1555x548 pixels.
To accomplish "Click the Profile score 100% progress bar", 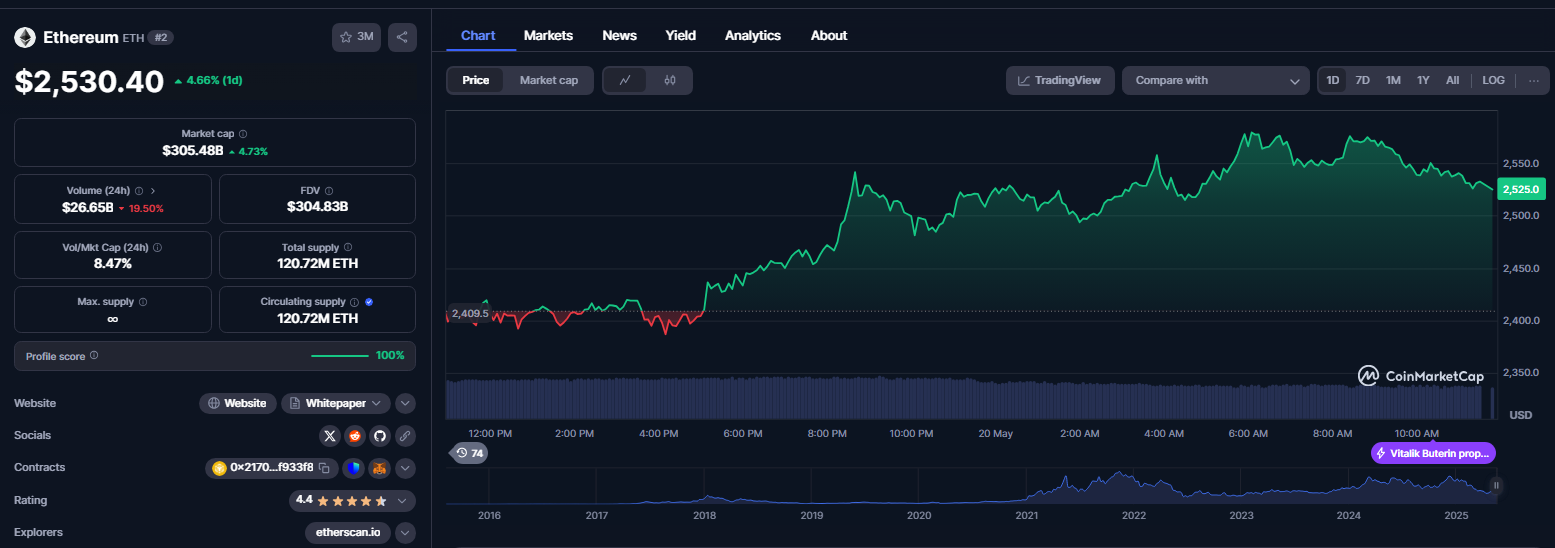I will (340, 355).
